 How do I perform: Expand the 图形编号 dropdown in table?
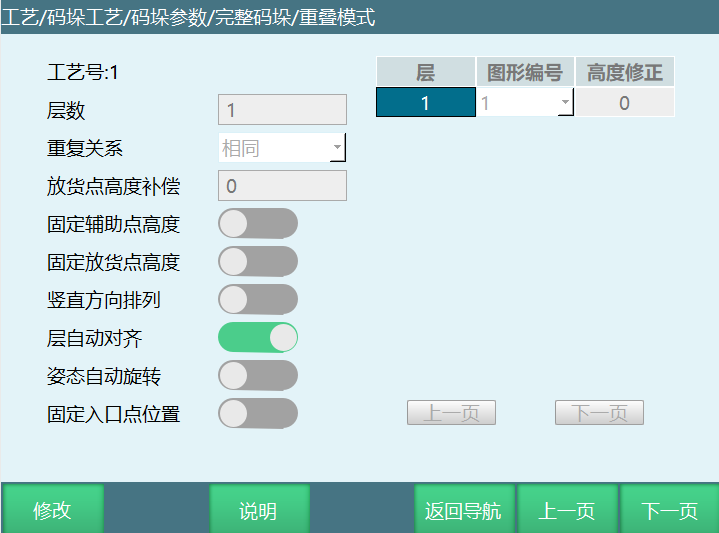click(525, 103)
